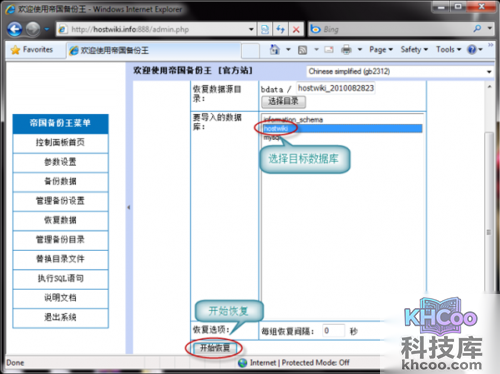Open recent pages dropdown beside Forward
This screenshot has height=374, width=500.
47,29
